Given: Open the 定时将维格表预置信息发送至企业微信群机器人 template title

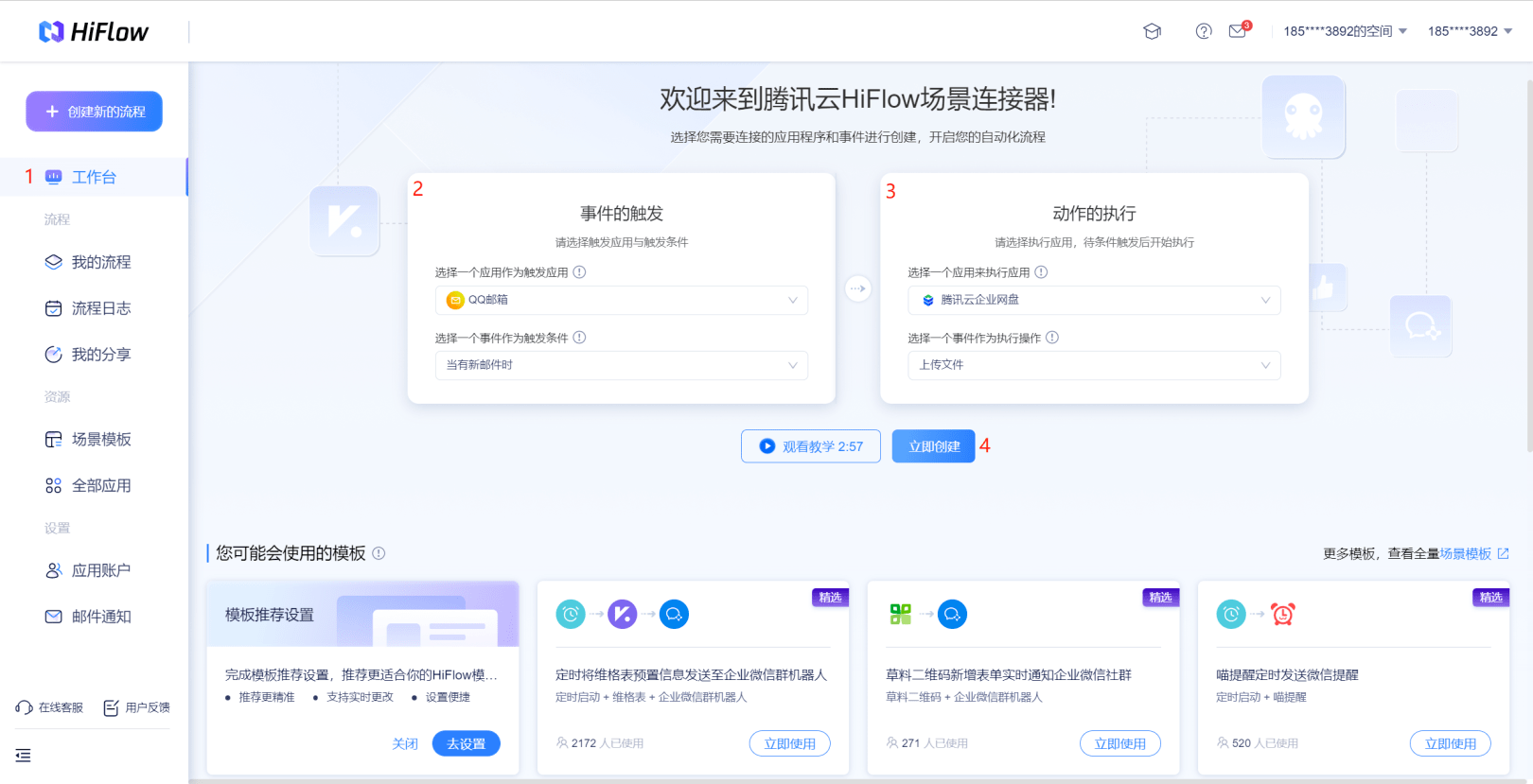Looking at the screenshot, I should pos(692,675).
